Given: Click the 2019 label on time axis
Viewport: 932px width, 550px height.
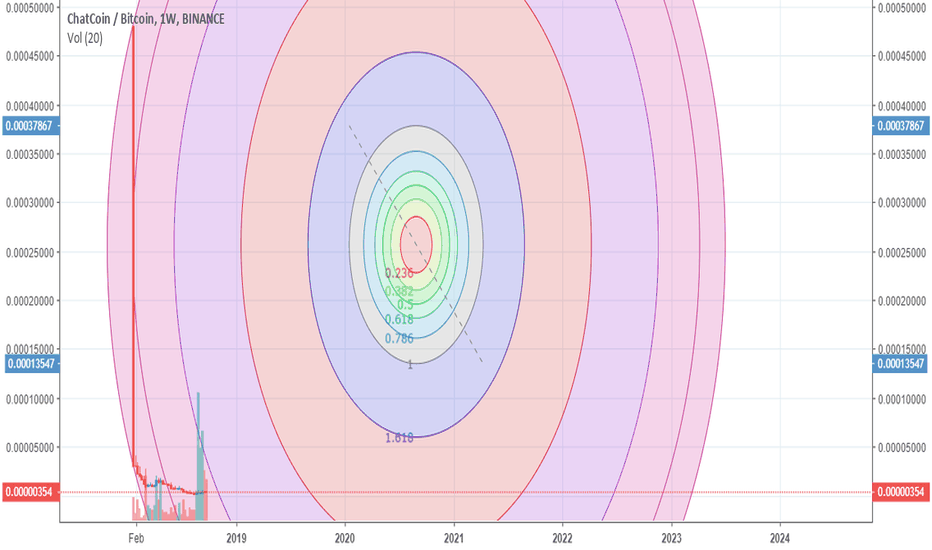Looking at the screenshot, I should pos(237,538).
